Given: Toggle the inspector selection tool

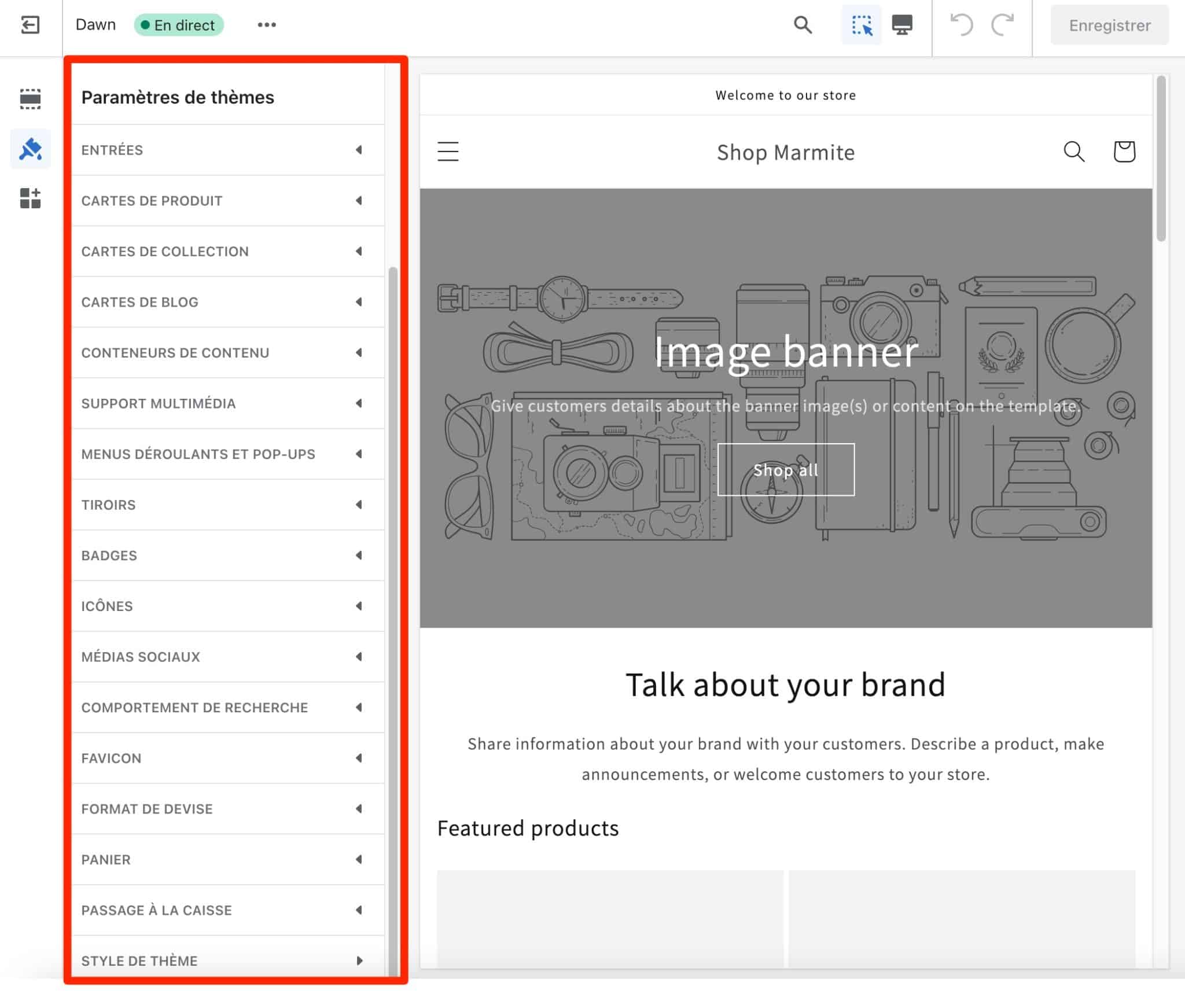Looking at the screenshot, I should [x=861, y=25].
